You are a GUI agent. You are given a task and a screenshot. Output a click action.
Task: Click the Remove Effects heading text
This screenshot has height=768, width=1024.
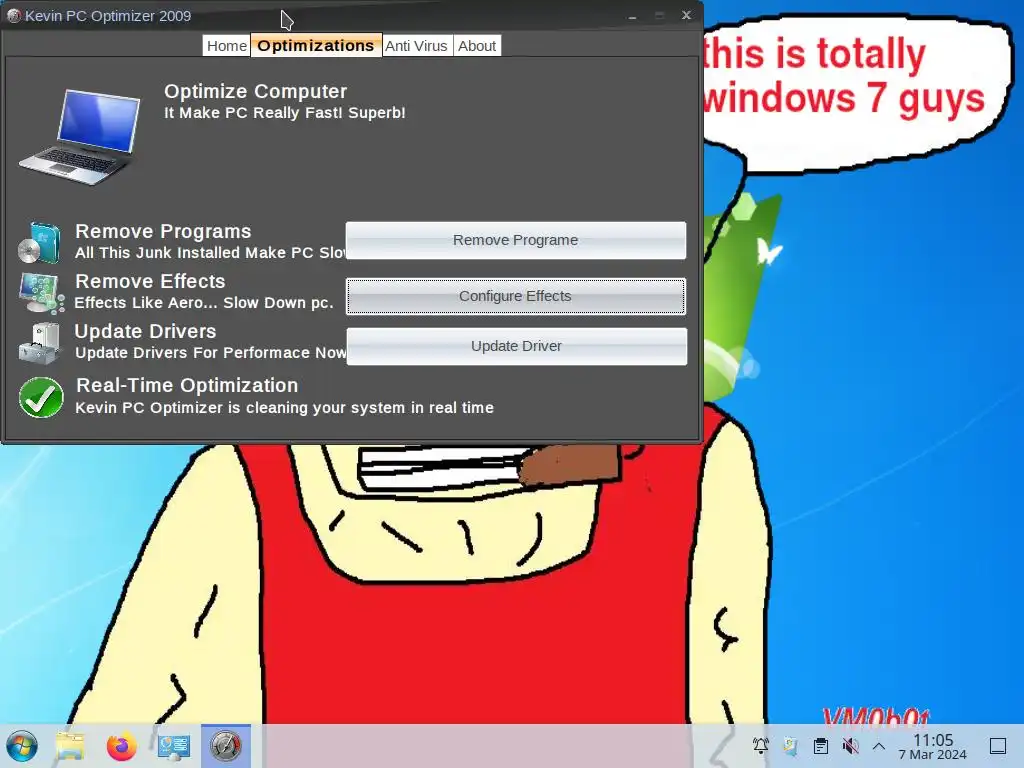tap(150, 281)
